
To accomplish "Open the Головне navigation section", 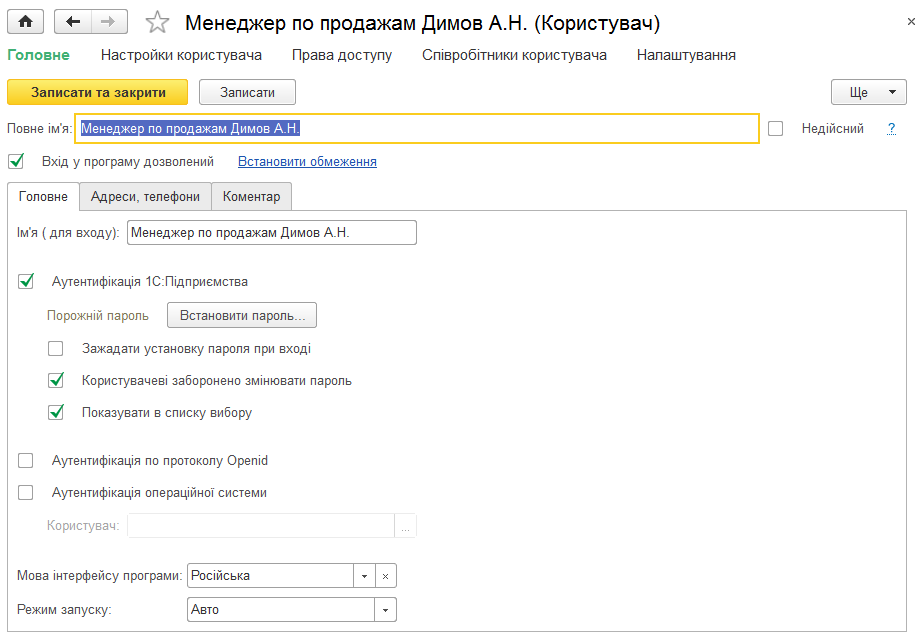I will (38, 55).
